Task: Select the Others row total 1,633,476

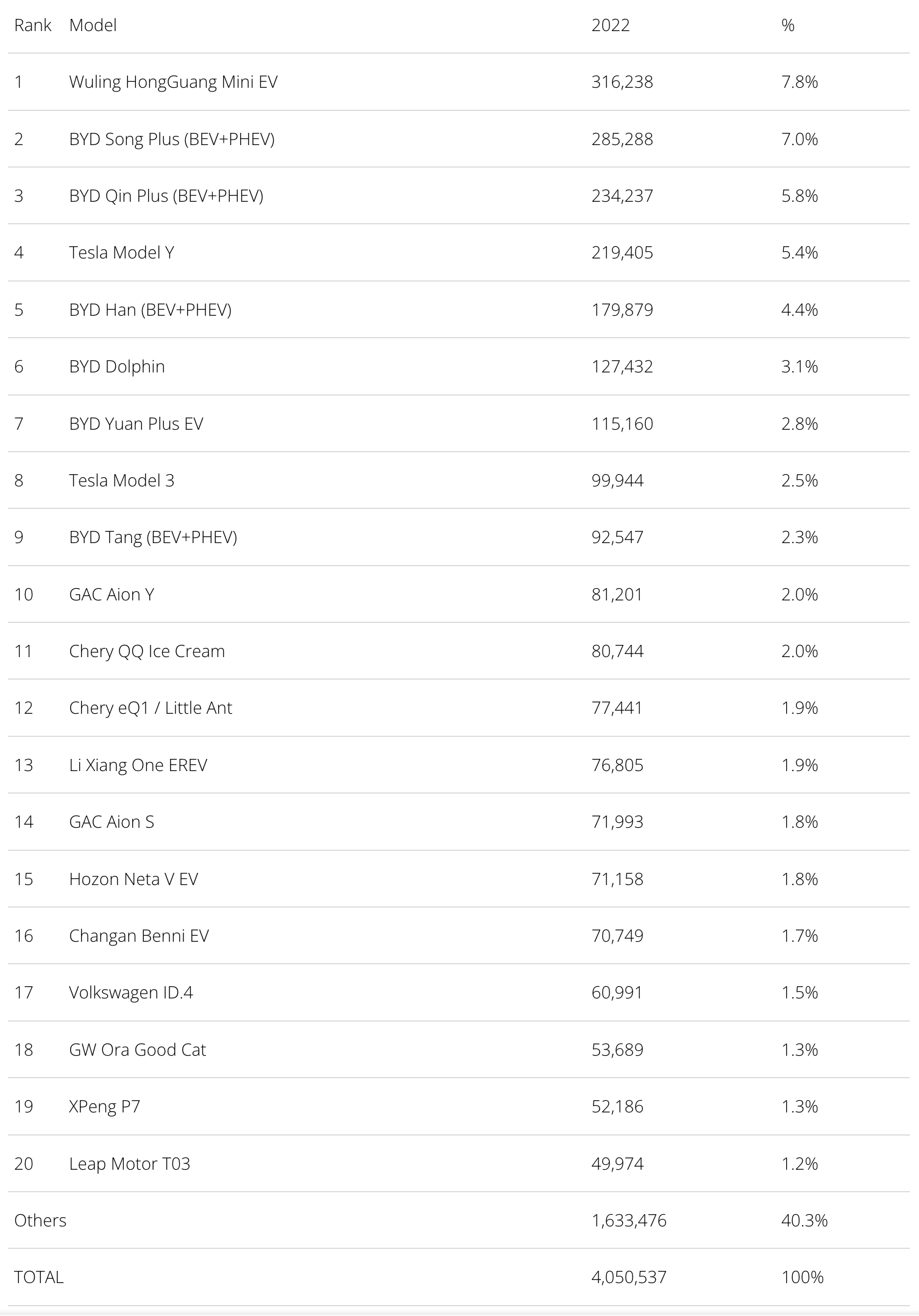Action: tap(629, 1220)
